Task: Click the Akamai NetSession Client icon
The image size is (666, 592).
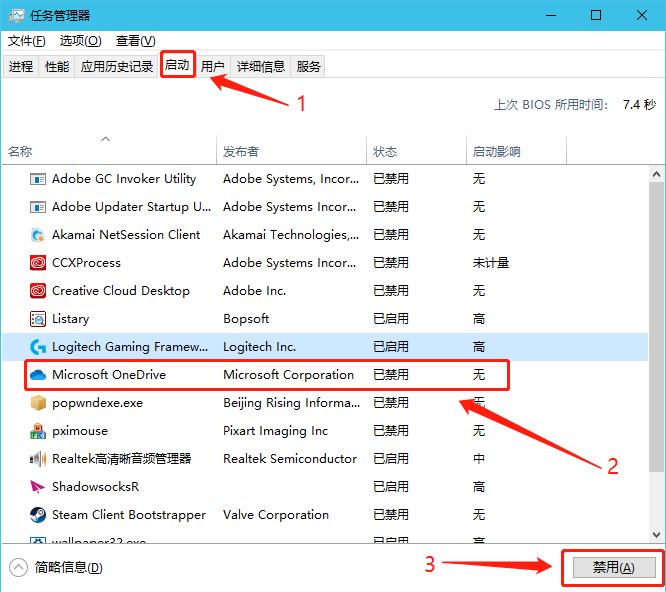Action: (38, 235)
